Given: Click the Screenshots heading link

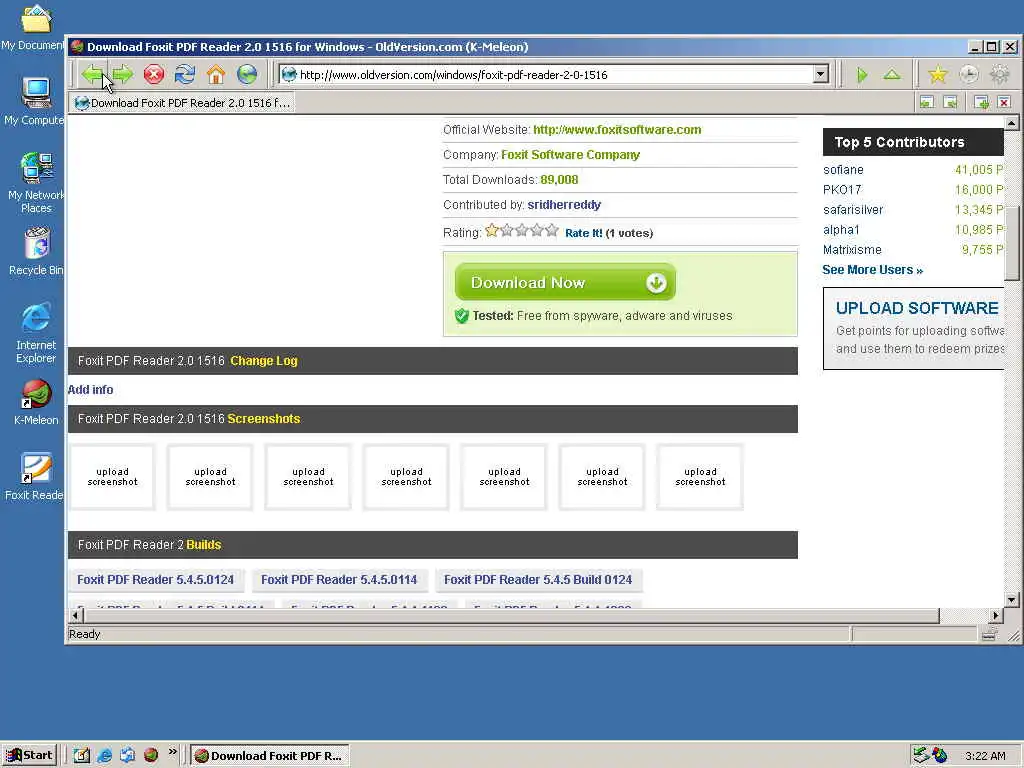Looking at the screenshot, I should point(264,419).
